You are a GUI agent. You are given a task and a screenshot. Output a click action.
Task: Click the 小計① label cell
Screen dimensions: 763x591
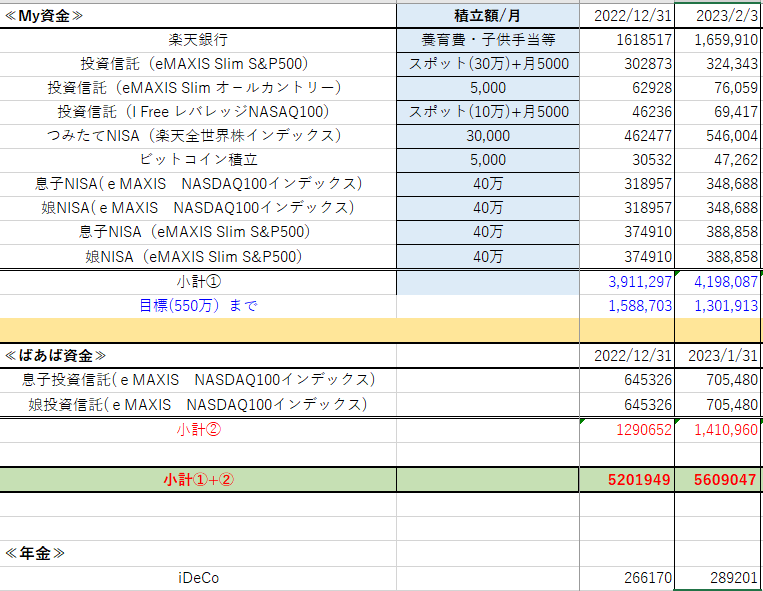(x=198, y=282)
